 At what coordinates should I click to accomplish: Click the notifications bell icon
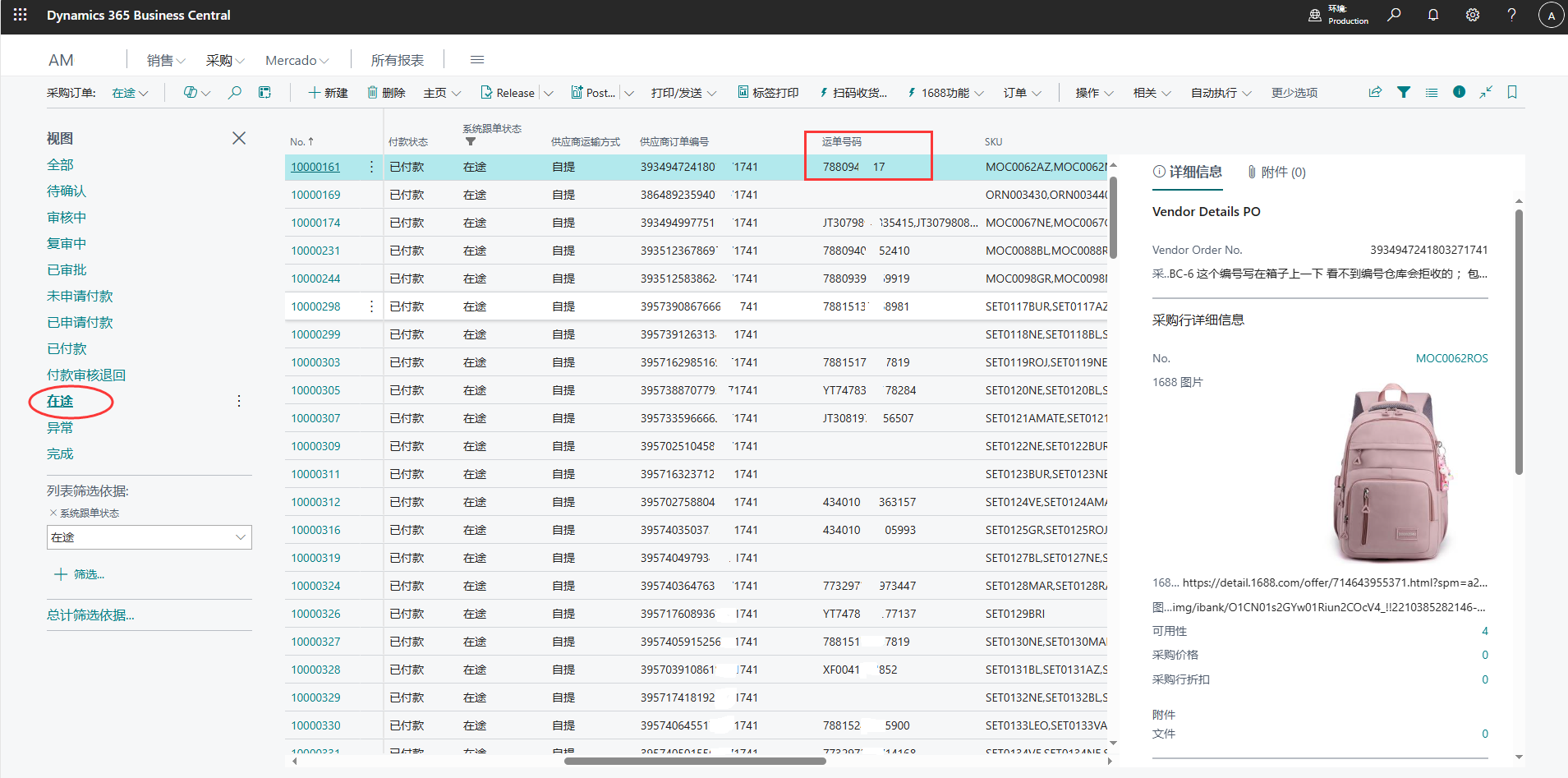(x=1433, y=15)
